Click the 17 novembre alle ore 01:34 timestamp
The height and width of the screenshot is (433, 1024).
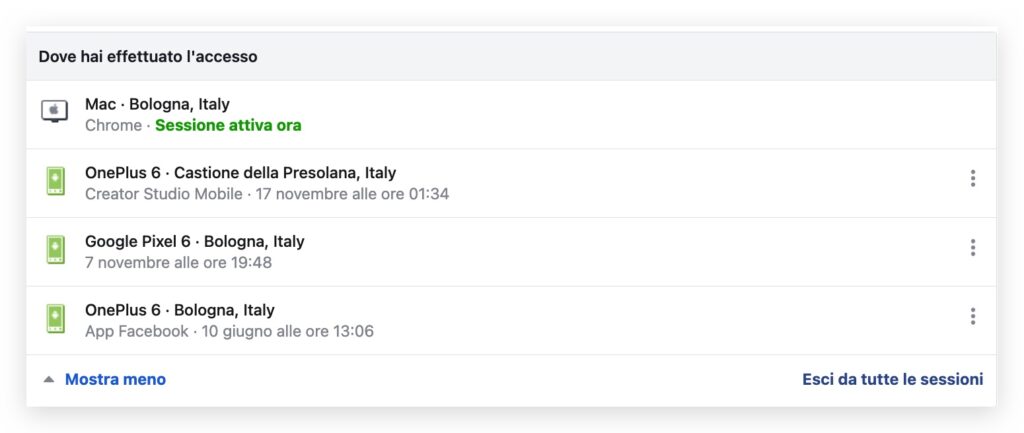tap(352, 194)
